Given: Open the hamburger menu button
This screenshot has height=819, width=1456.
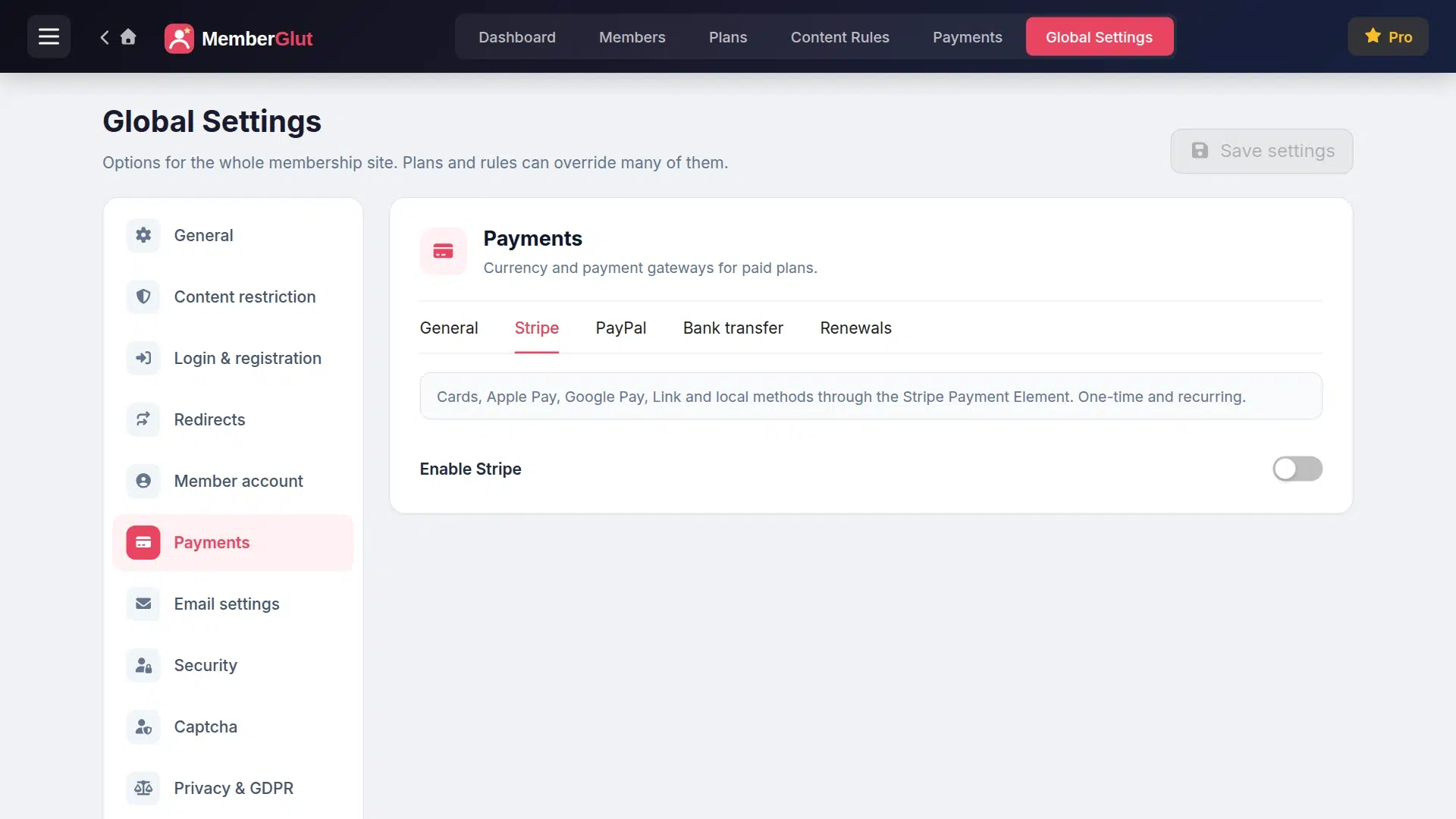Looking at the screenshot, I should coord(49,36).
